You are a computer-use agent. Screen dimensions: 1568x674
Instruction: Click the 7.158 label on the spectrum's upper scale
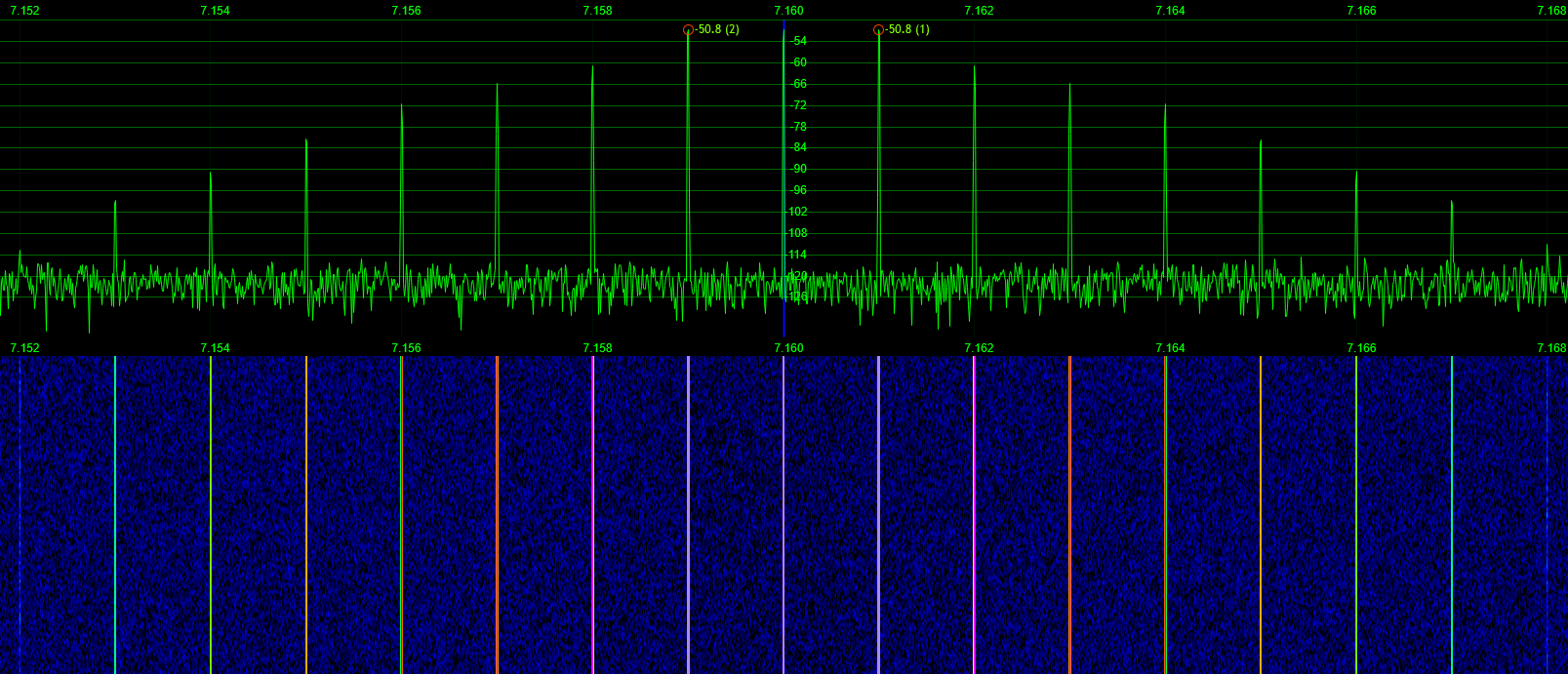pyautogui.click(x=597, y=11)
